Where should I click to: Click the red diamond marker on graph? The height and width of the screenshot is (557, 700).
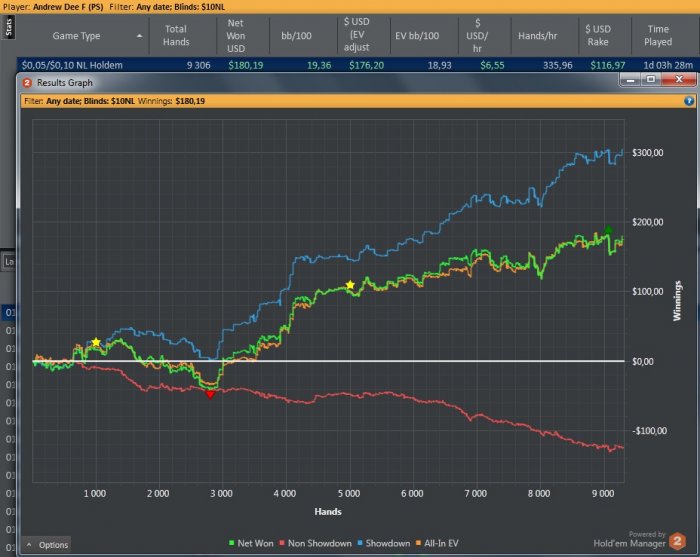tap(210, 394)
